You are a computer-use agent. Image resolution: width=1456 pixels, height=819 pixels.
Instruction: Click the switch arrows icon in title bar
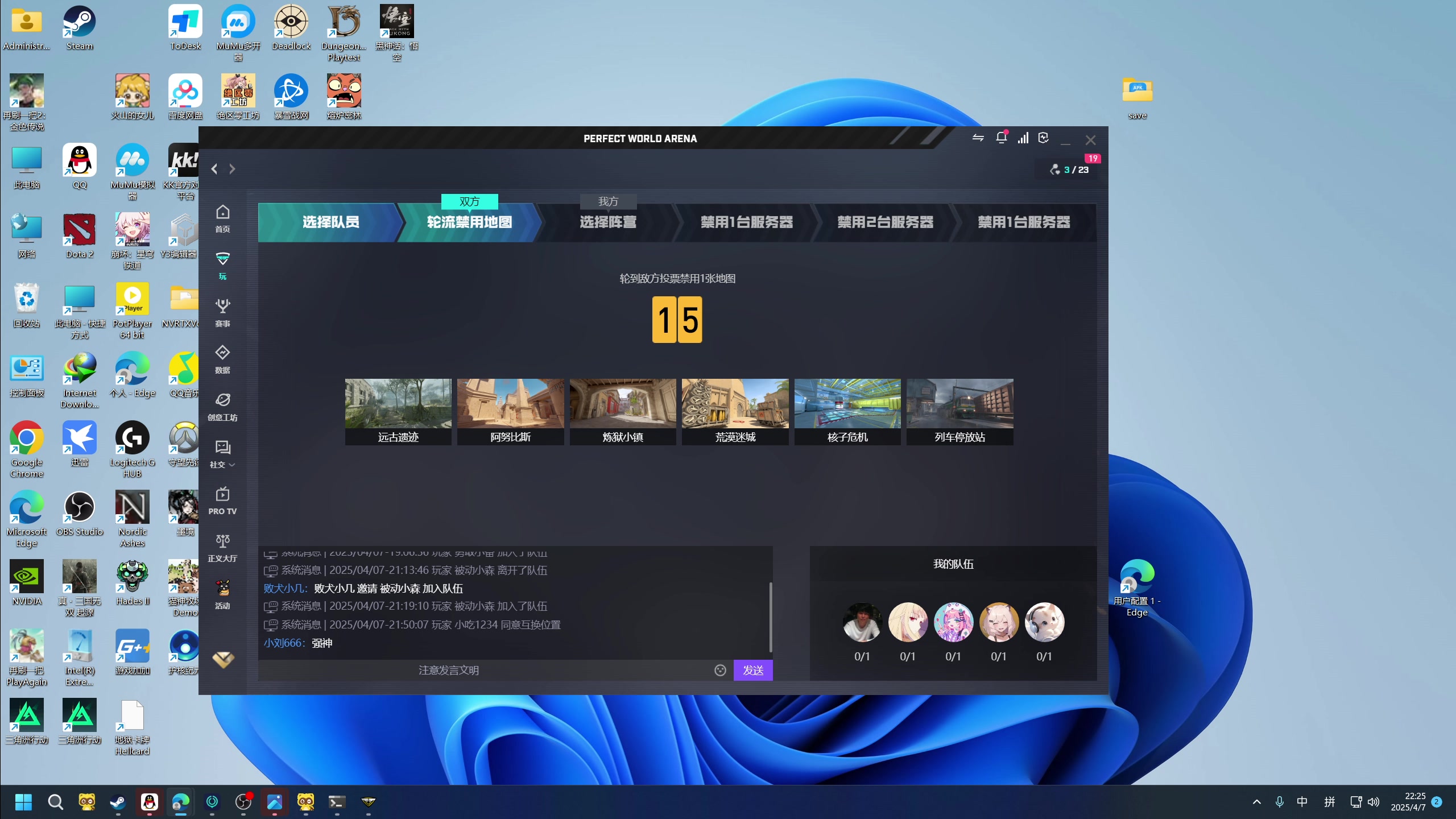coord(978,138)
